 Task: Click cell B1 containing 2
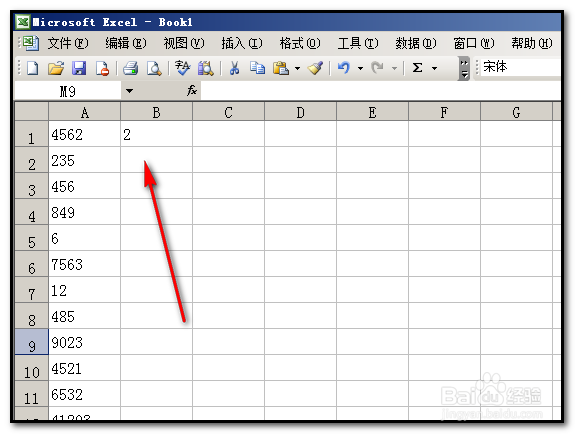point(156,134)
